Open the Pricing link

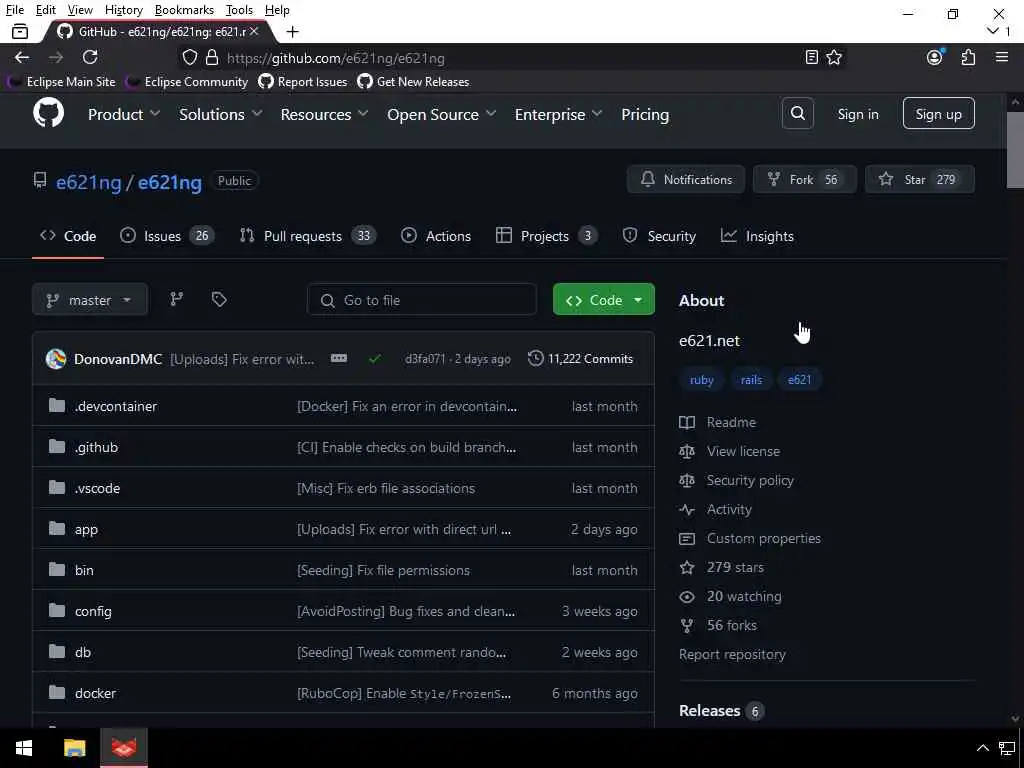(645, 114)
